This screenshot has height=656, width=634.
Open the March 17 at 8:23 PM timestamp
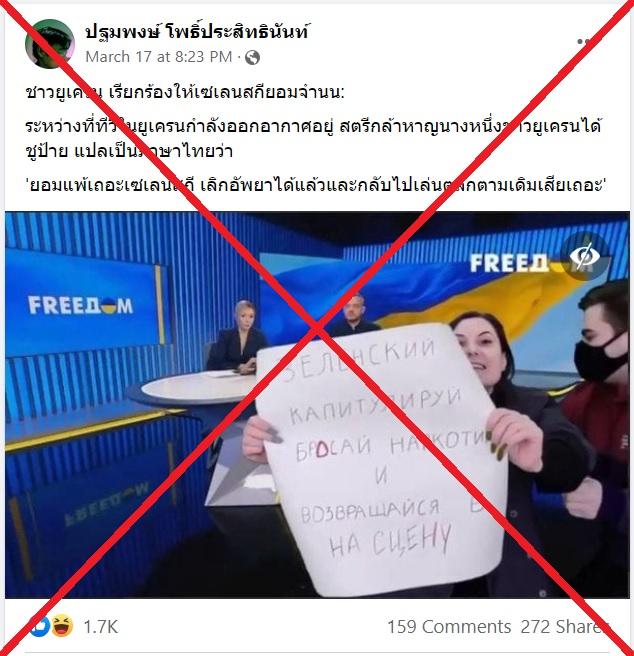pyautogui.click(x=159, y=57)
